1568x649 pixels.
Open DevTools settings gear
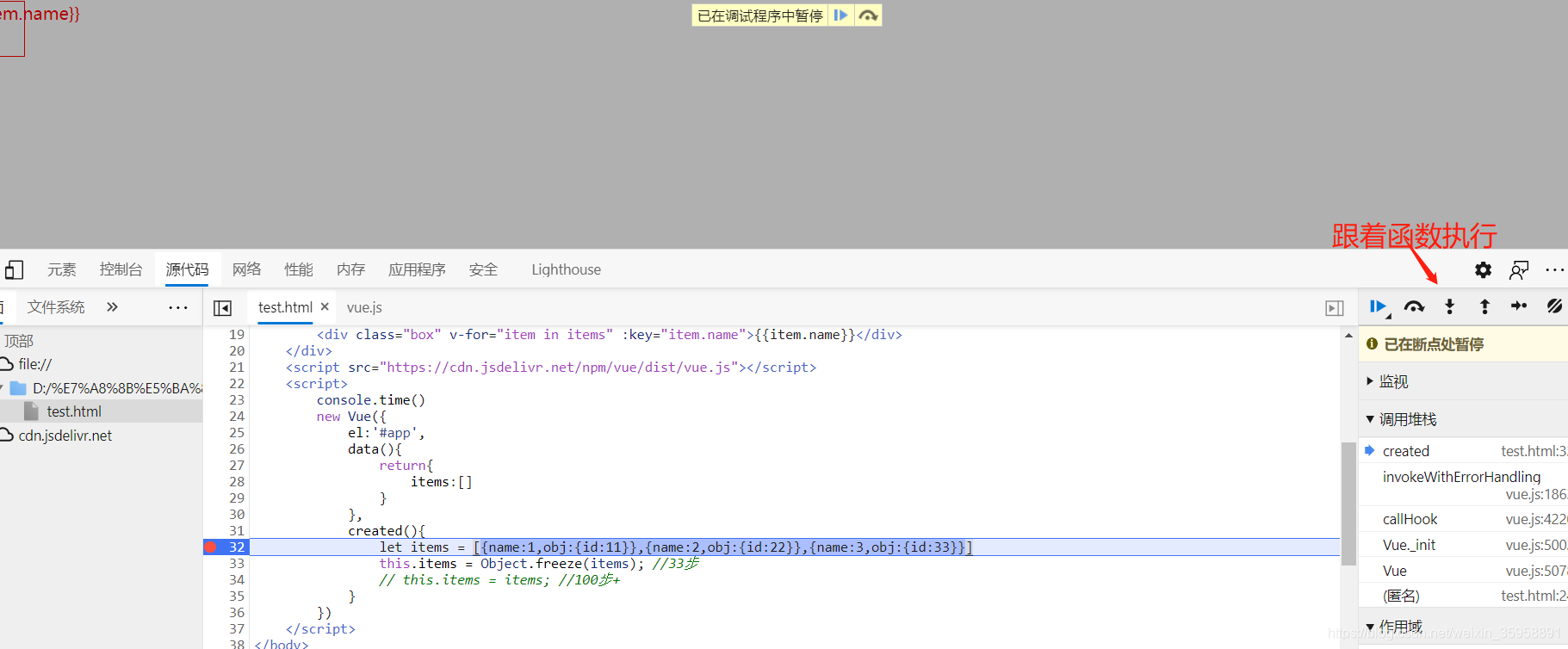1483,270
